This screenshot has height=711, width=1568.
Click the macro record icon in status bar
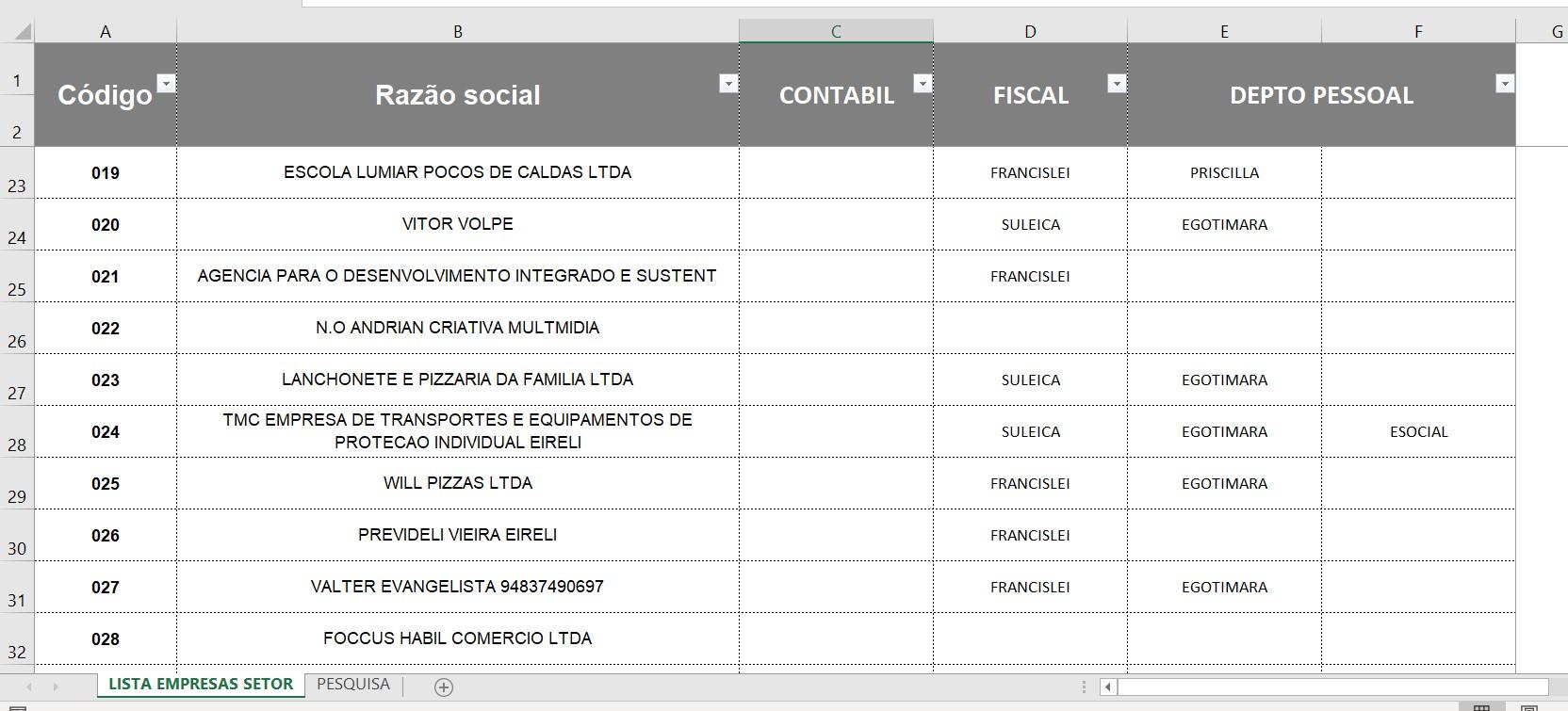(17, 707)
